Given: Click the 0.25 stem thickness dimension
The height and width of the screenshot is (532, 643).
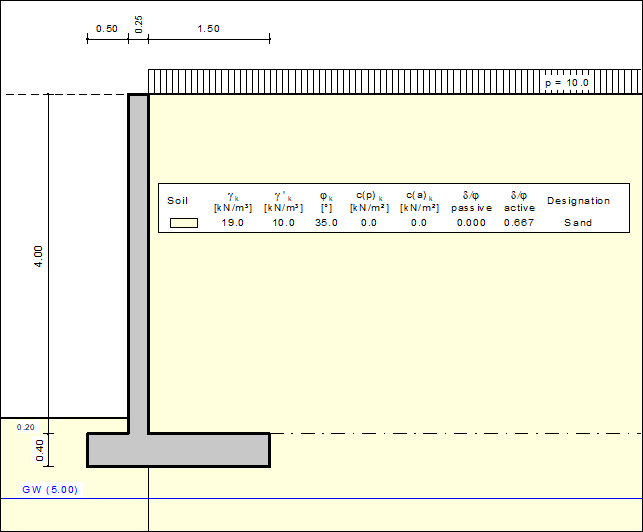Looking at the screenshot, I should pyautogui.click(x=138, y=24).
